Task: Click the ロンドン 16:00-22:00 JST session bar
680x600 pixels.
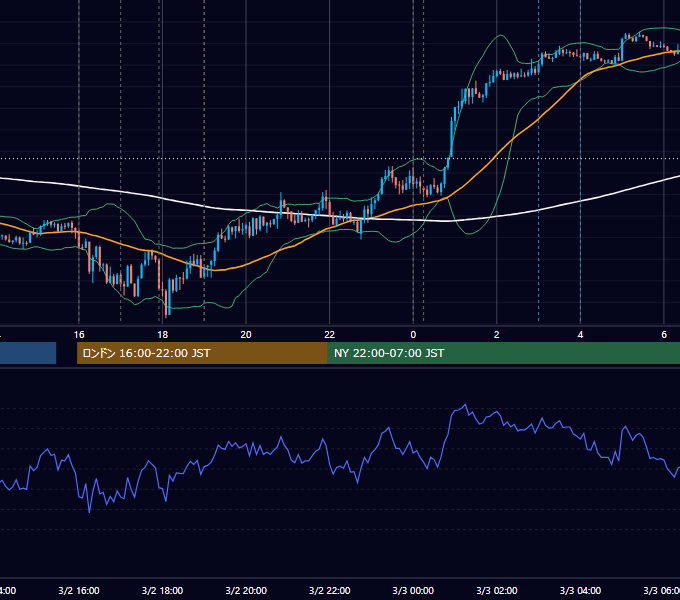Action: [202, 353]
